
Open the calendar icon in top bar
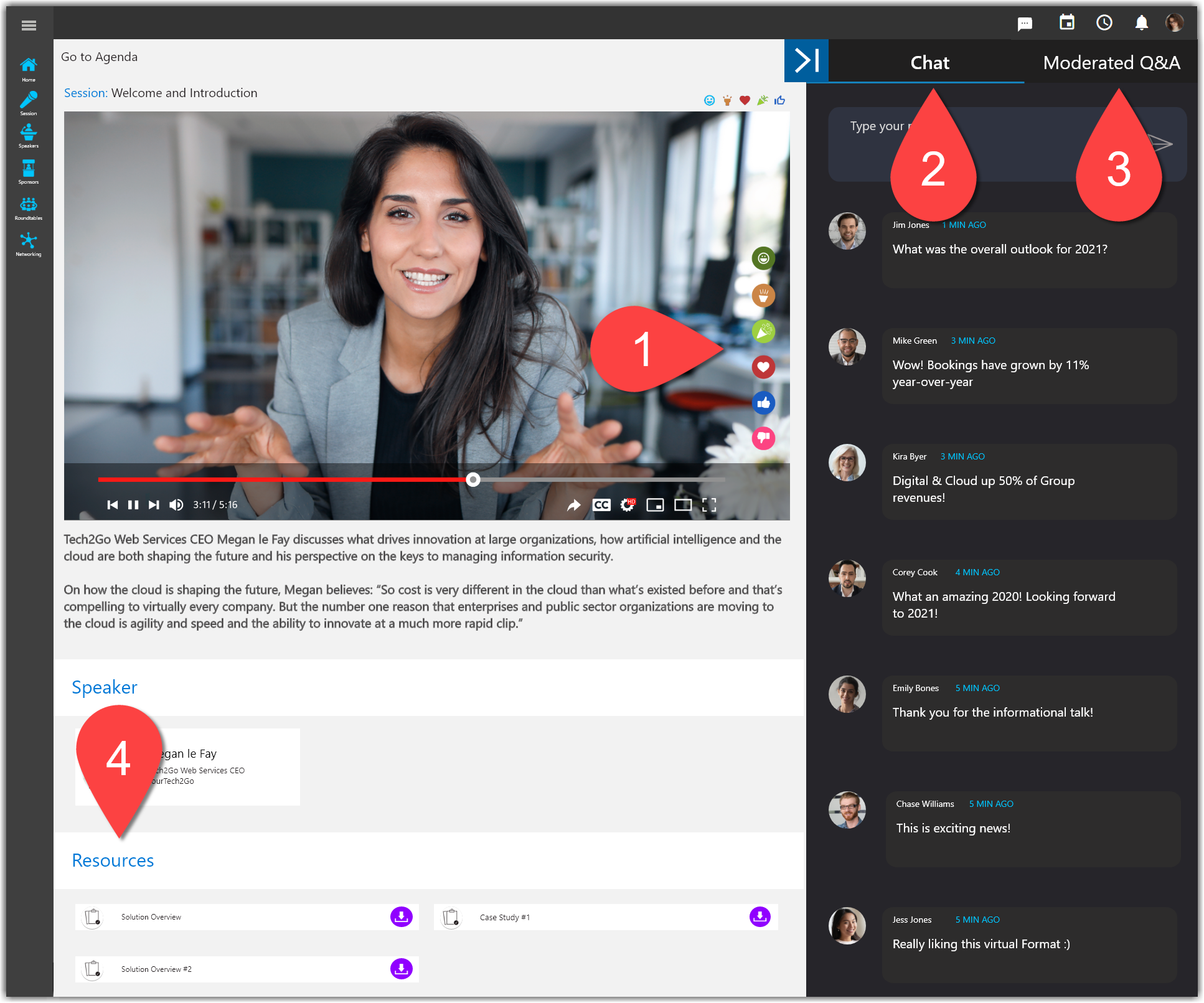point(1066,23)
